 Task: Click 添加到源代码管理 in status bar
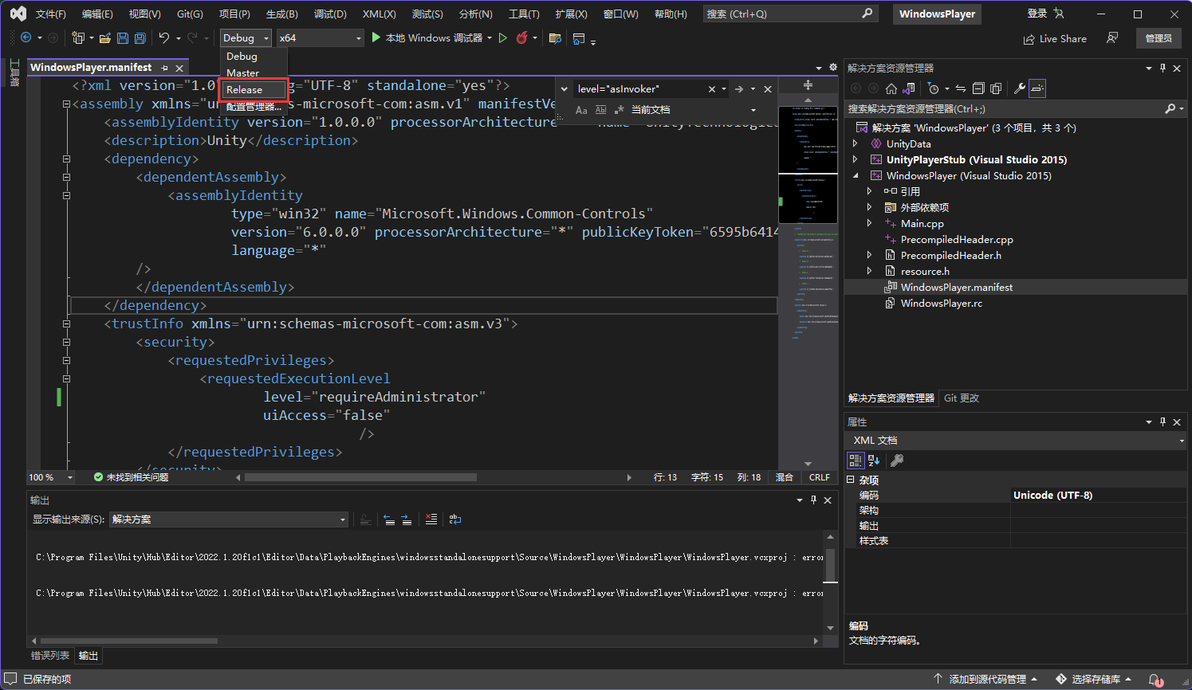(x=985, y=679)
